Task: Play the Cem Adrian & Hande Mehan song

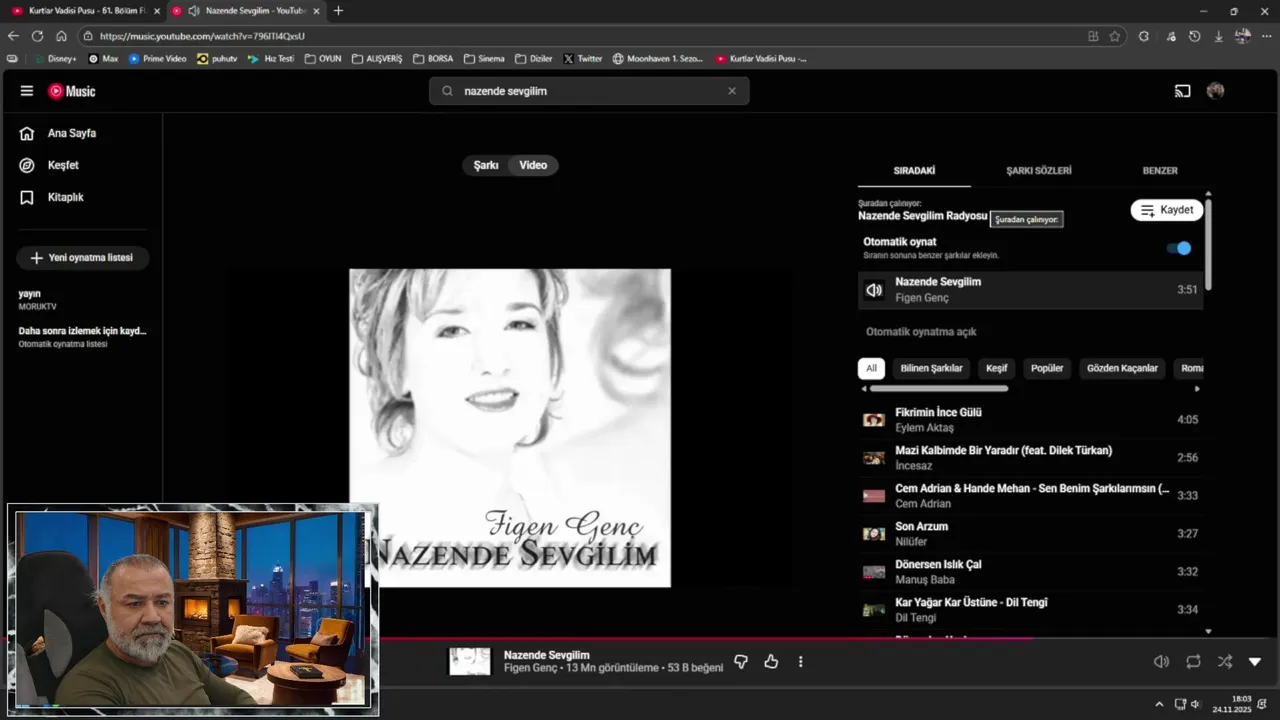Action: click(1030, 496)
